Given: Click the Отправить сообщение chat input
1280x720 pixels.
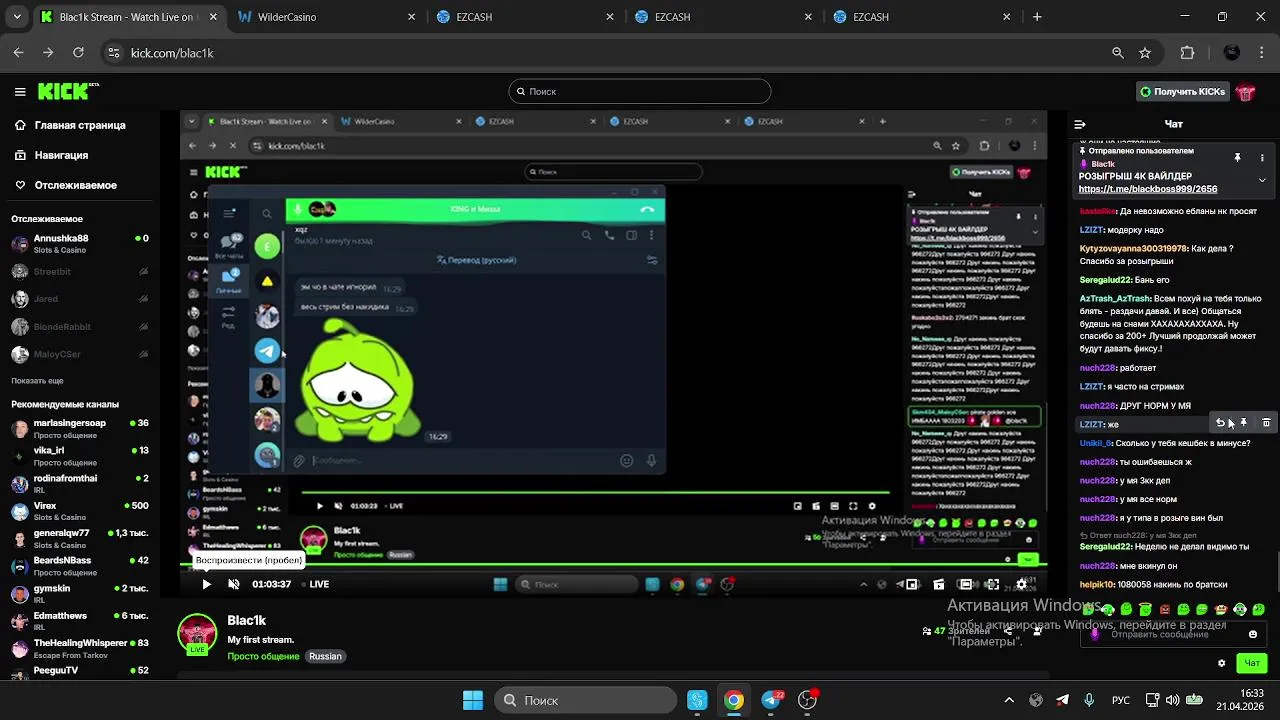Looking at the screenshot, I should 1171,634.
